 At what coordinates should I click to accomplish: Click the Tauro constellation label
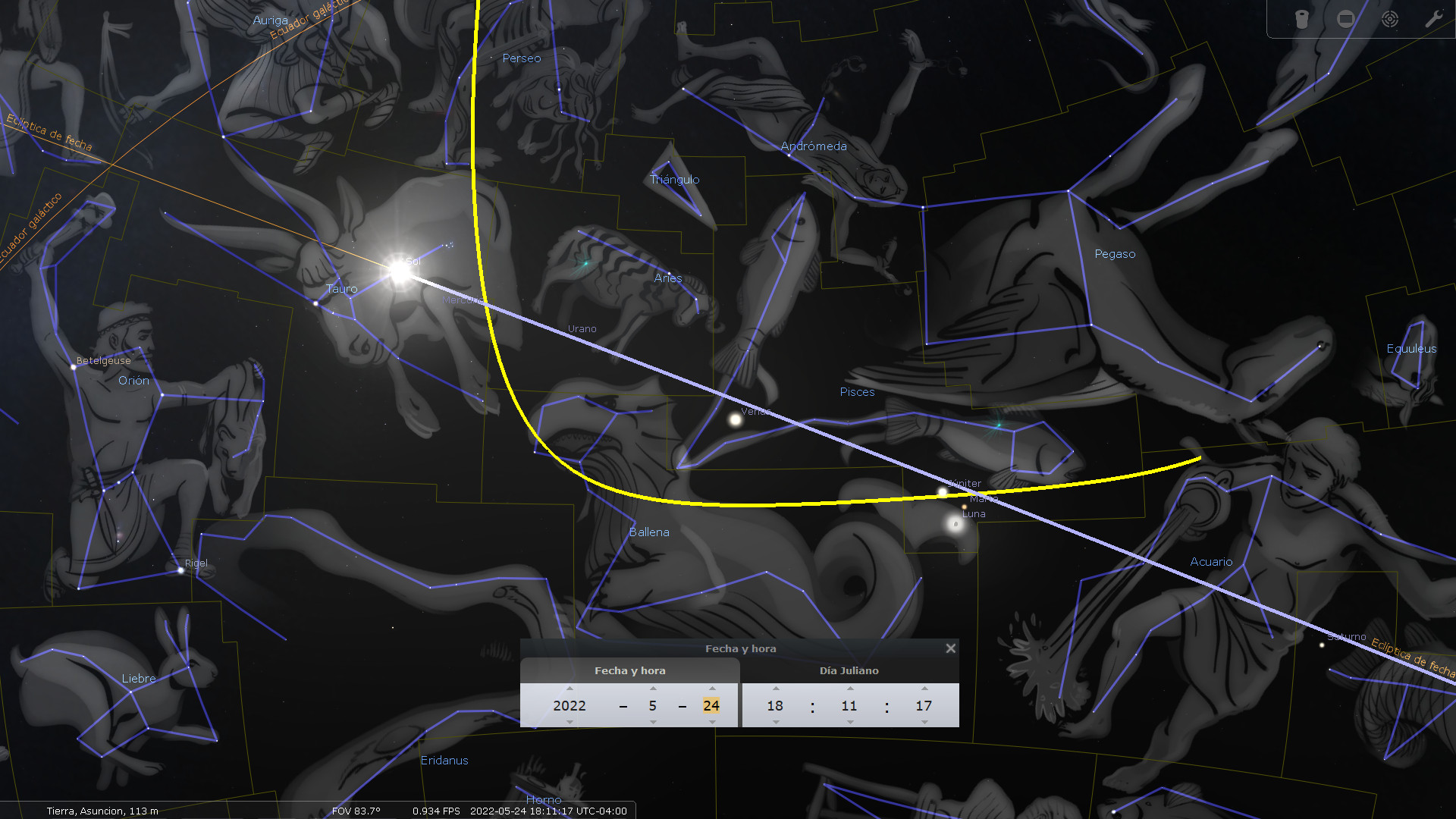pos(342,288)
